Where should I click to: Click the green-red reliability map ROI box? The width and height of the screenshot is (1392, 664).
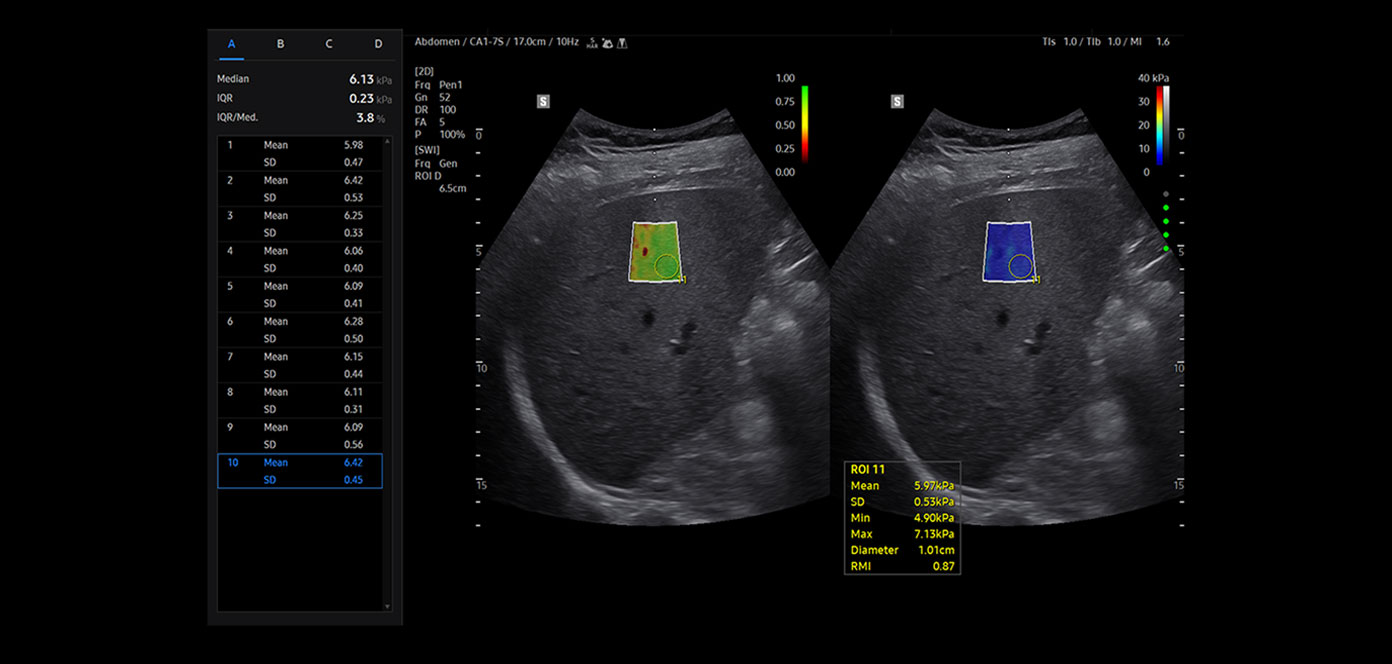coord(654,251)
